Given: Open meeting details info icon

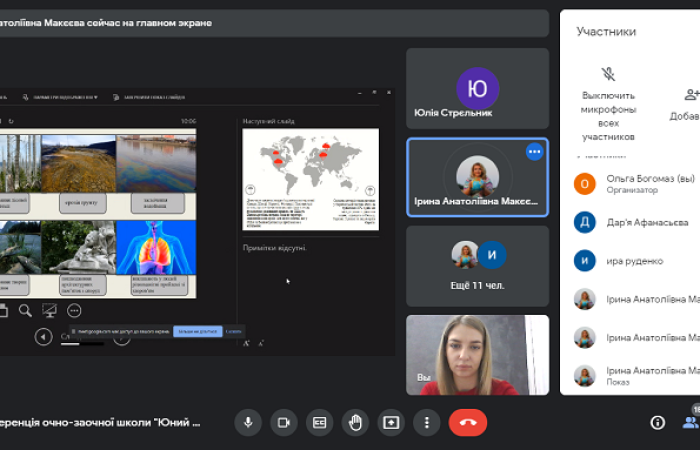Looking at the screenshot, I should (657, 422).
